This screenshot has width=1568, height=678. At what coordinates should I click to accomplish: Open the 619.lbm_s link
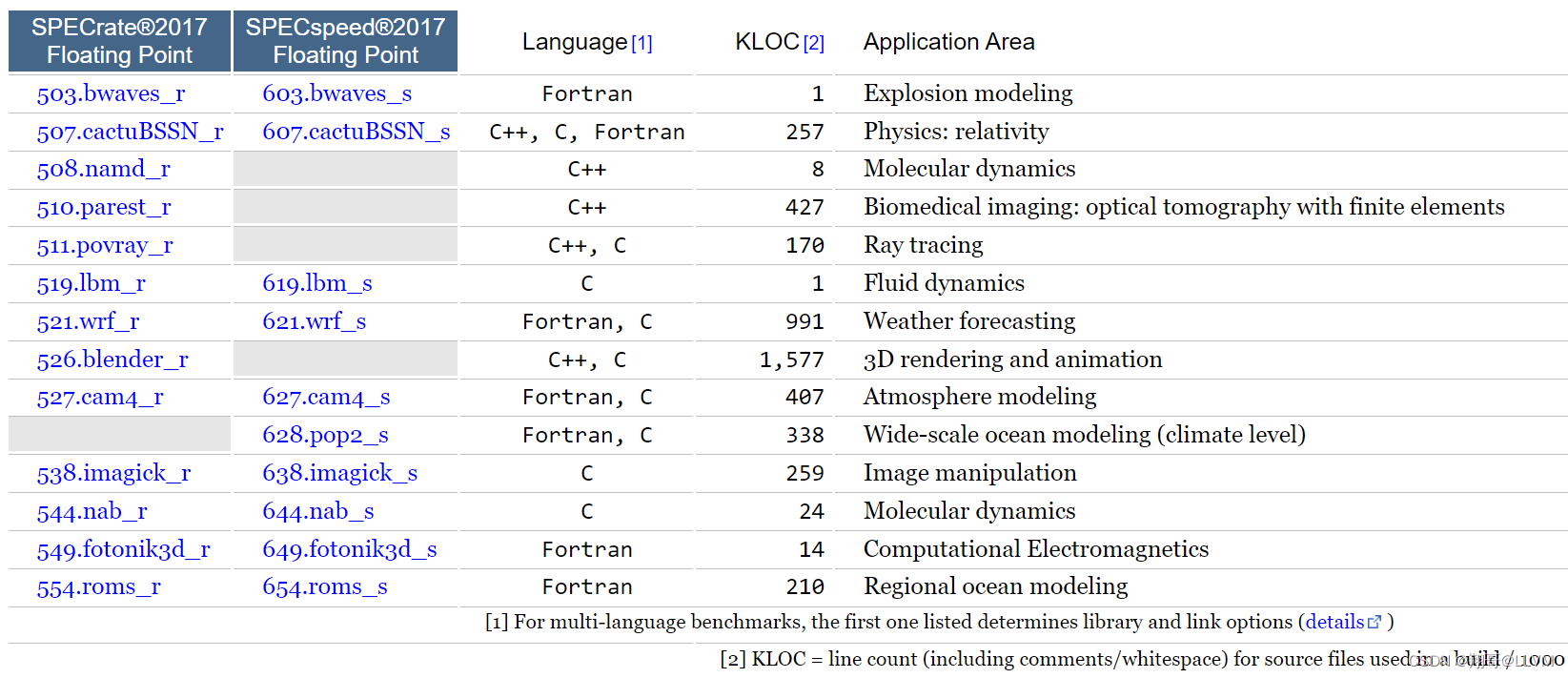tap(317, 283)
